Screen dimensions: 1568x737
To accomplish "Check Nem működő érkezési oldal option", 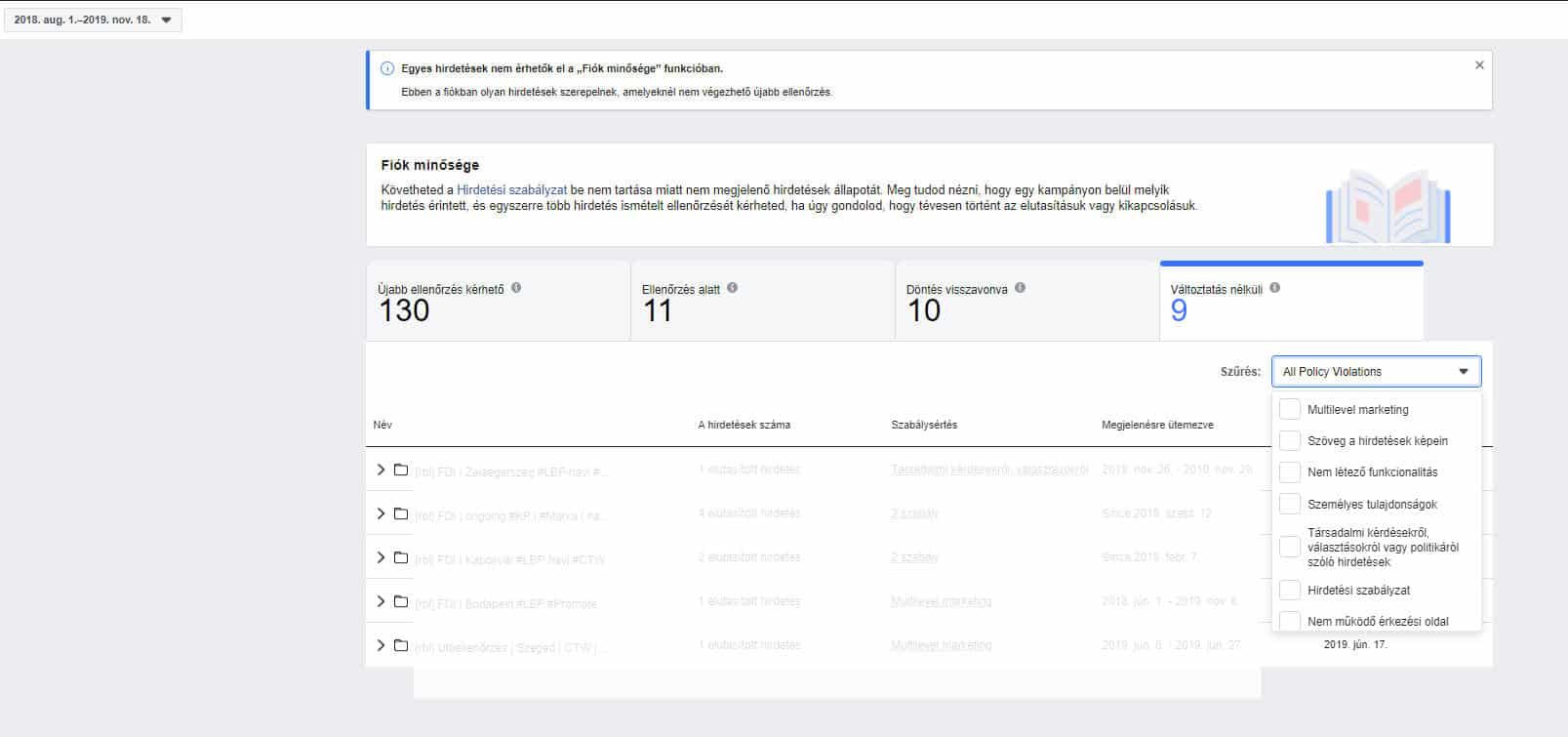I will [x=1290, y=621].
